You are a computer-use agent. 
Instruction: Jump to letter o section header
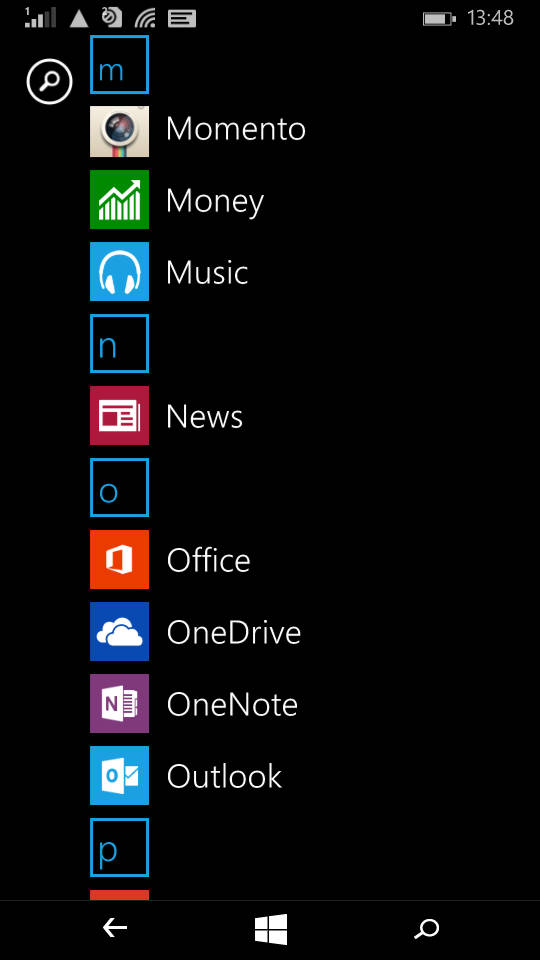click(x=119, y=487)
